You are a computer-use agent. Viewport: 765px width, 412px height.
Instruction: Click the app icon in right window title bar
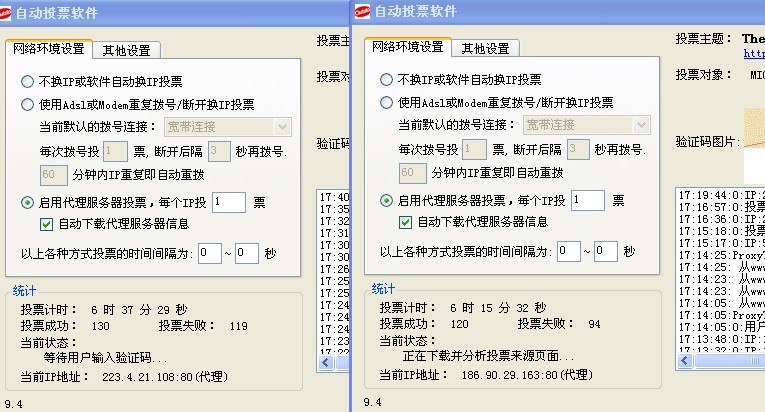point(362,11)
